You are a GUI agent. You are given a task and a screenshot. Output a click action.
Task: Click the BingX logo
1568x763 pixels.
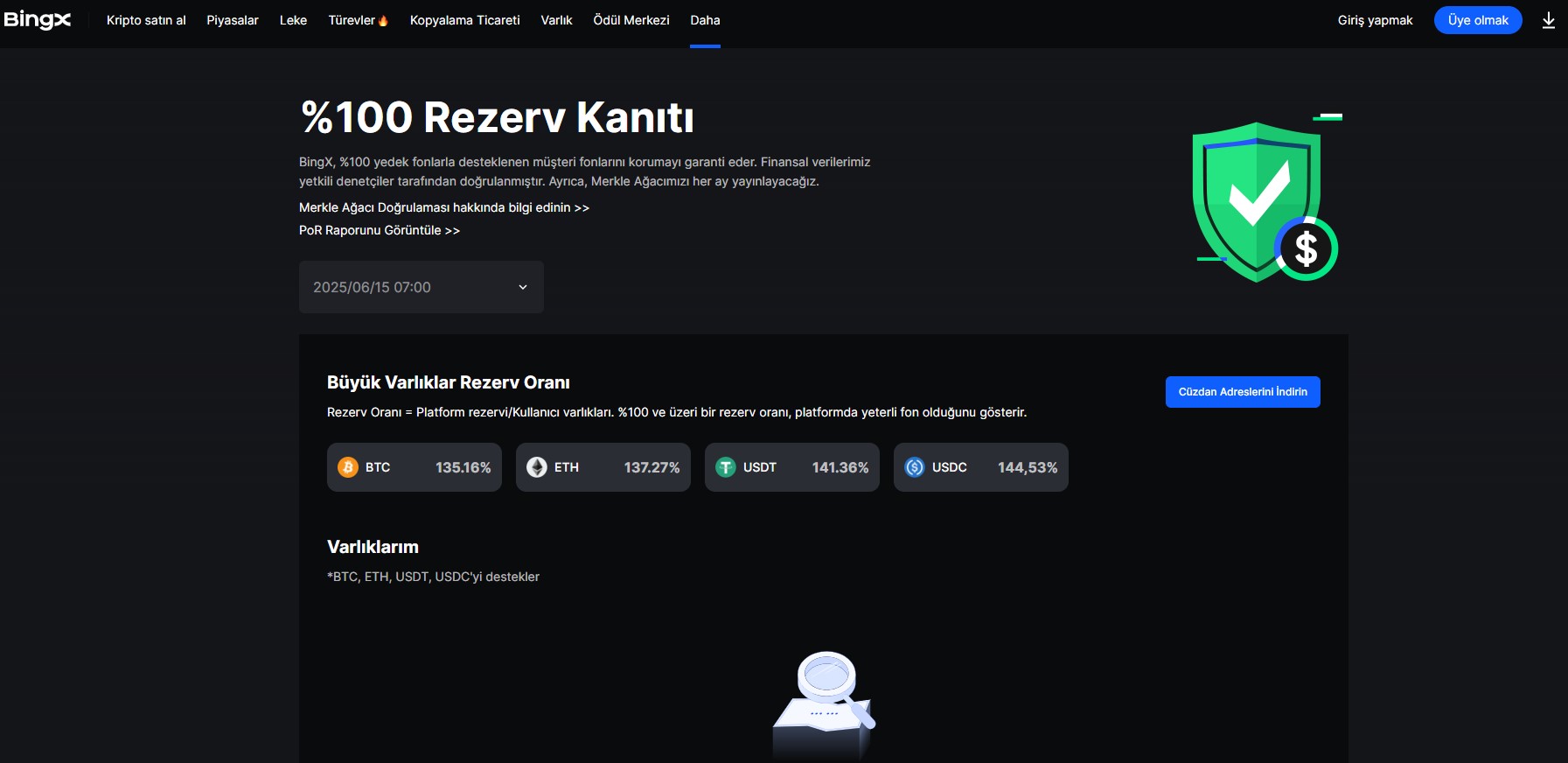click(x=37, y=19)
